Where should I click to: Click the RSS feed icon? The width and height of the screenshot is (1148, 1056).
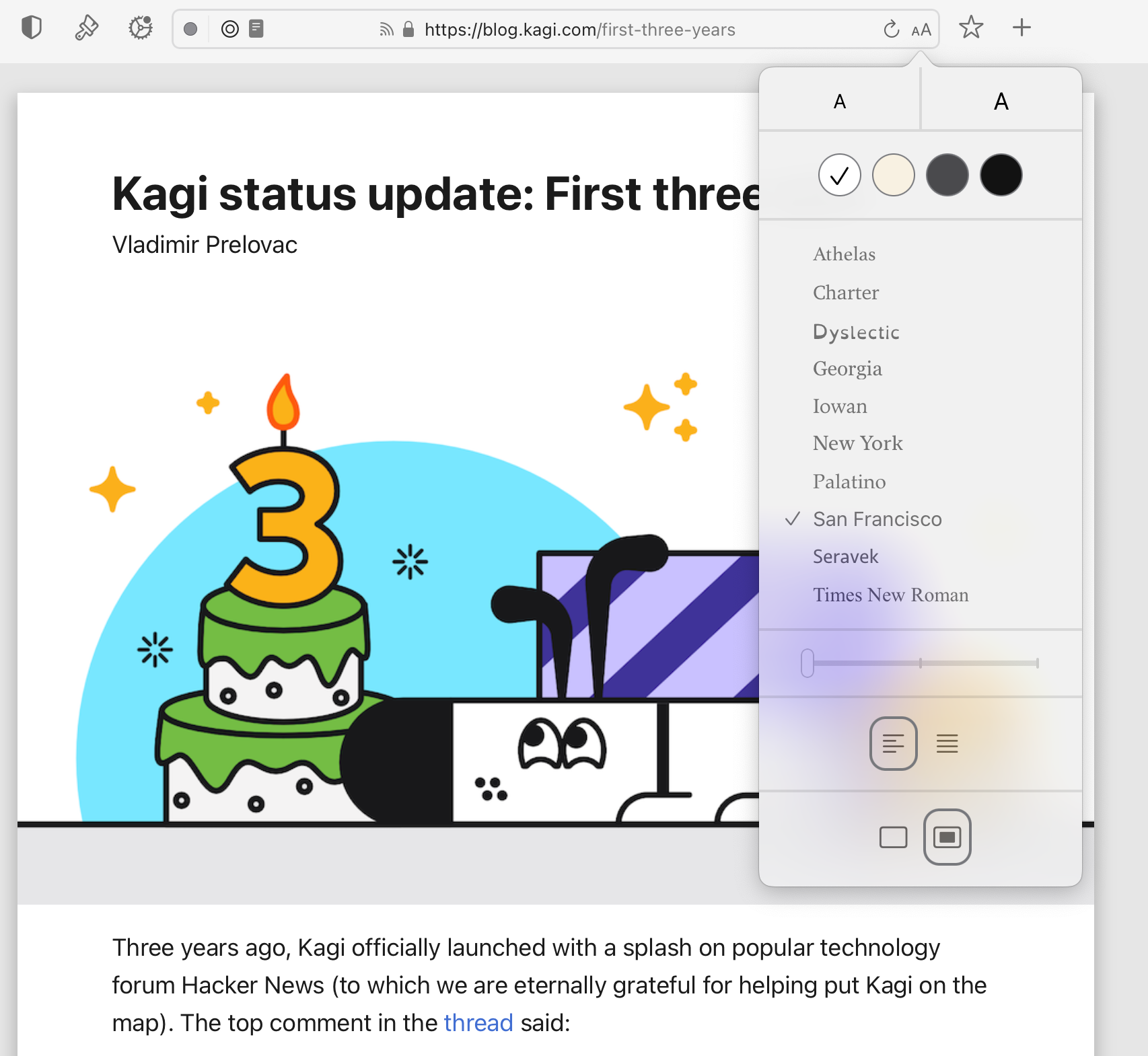coord(386,30)
